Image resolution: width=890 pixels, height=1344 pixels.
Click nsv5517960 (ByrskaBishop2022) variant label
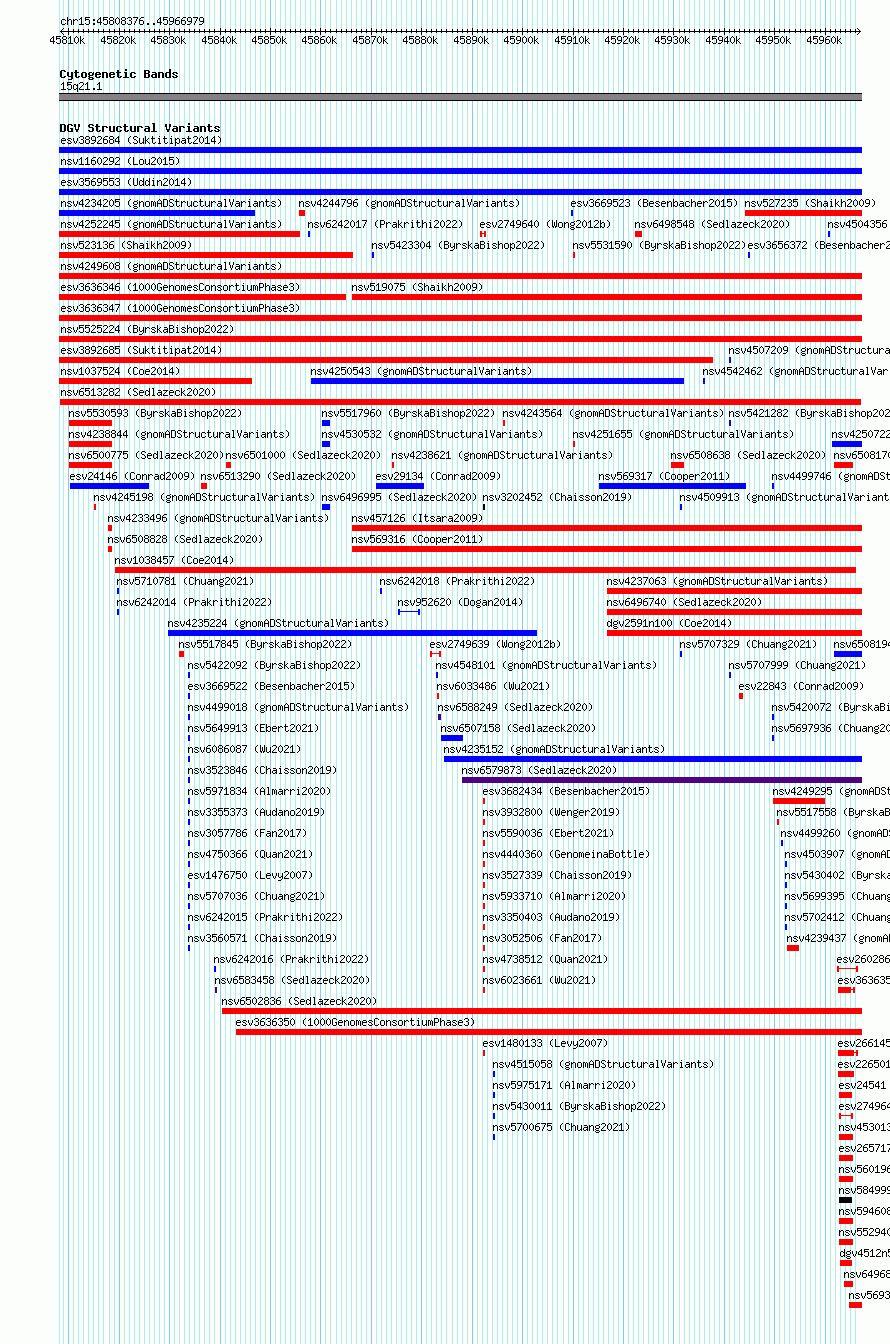(x=409, y=413)
